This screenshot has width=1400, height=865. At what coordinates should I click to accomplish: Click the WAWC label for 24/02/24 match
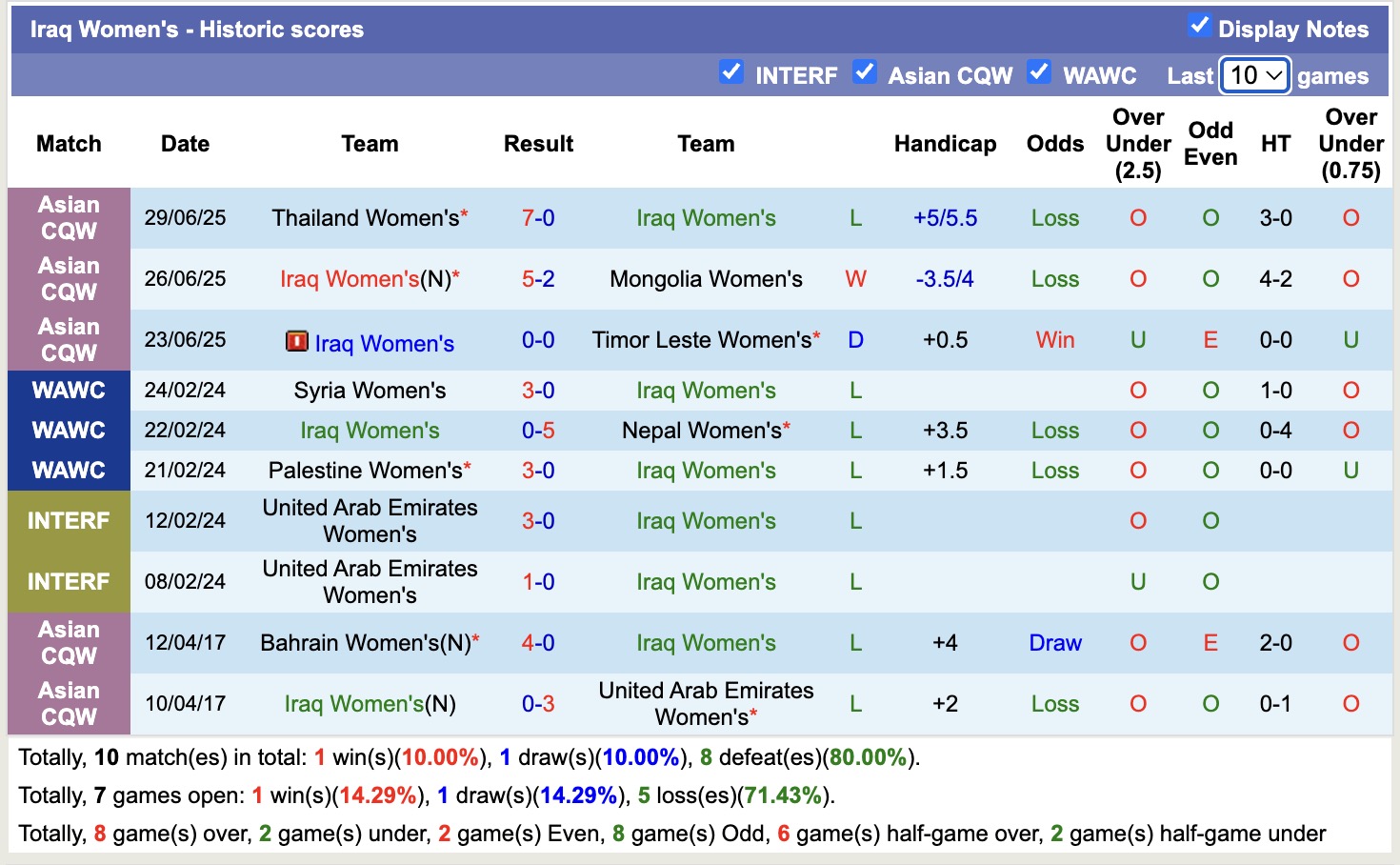69,391
